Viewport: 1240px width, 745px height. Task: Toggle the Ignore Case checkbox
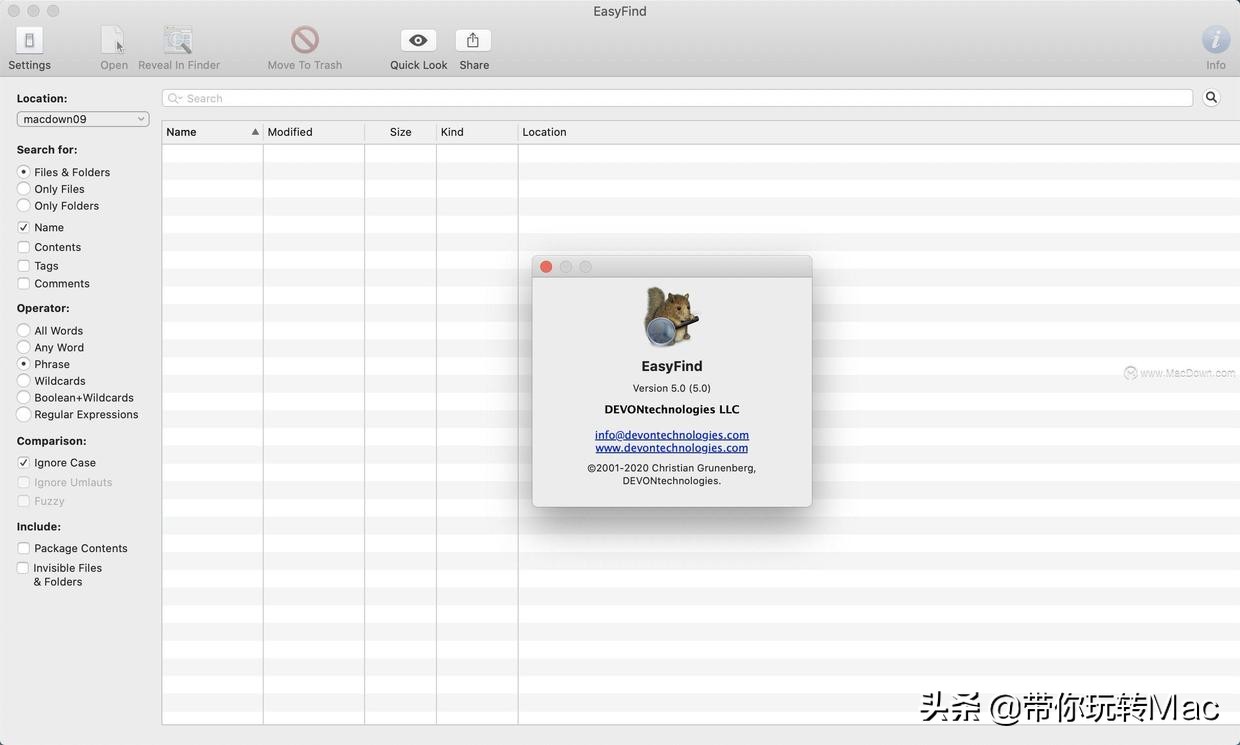click(x=24, y=463)
